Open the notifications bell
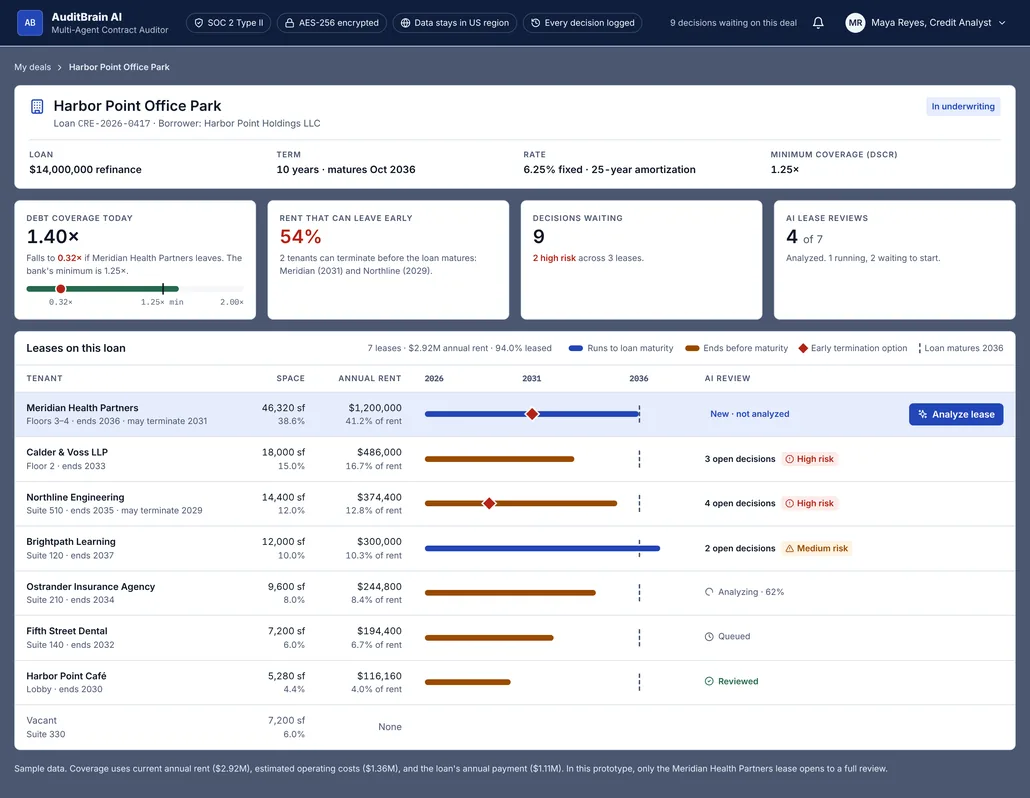 click(x=818, y=22)
